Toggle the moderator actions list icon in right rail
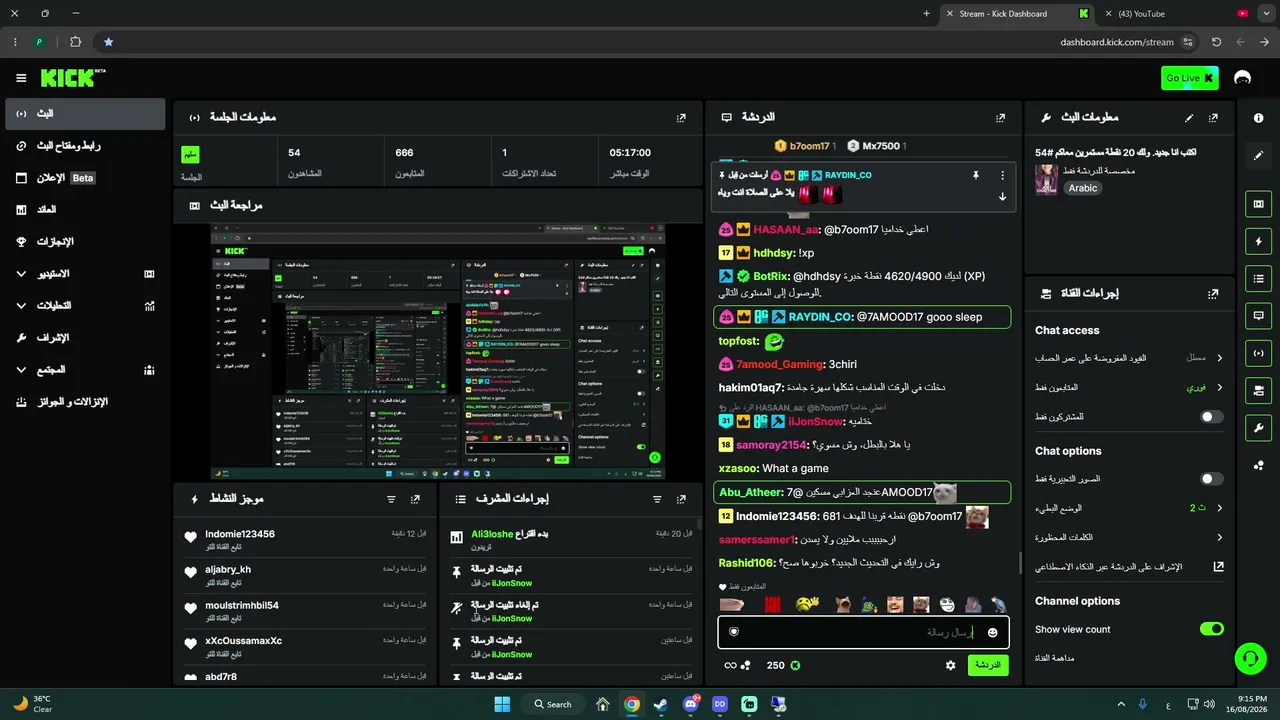The image size is (1280, 720). 1258,278
